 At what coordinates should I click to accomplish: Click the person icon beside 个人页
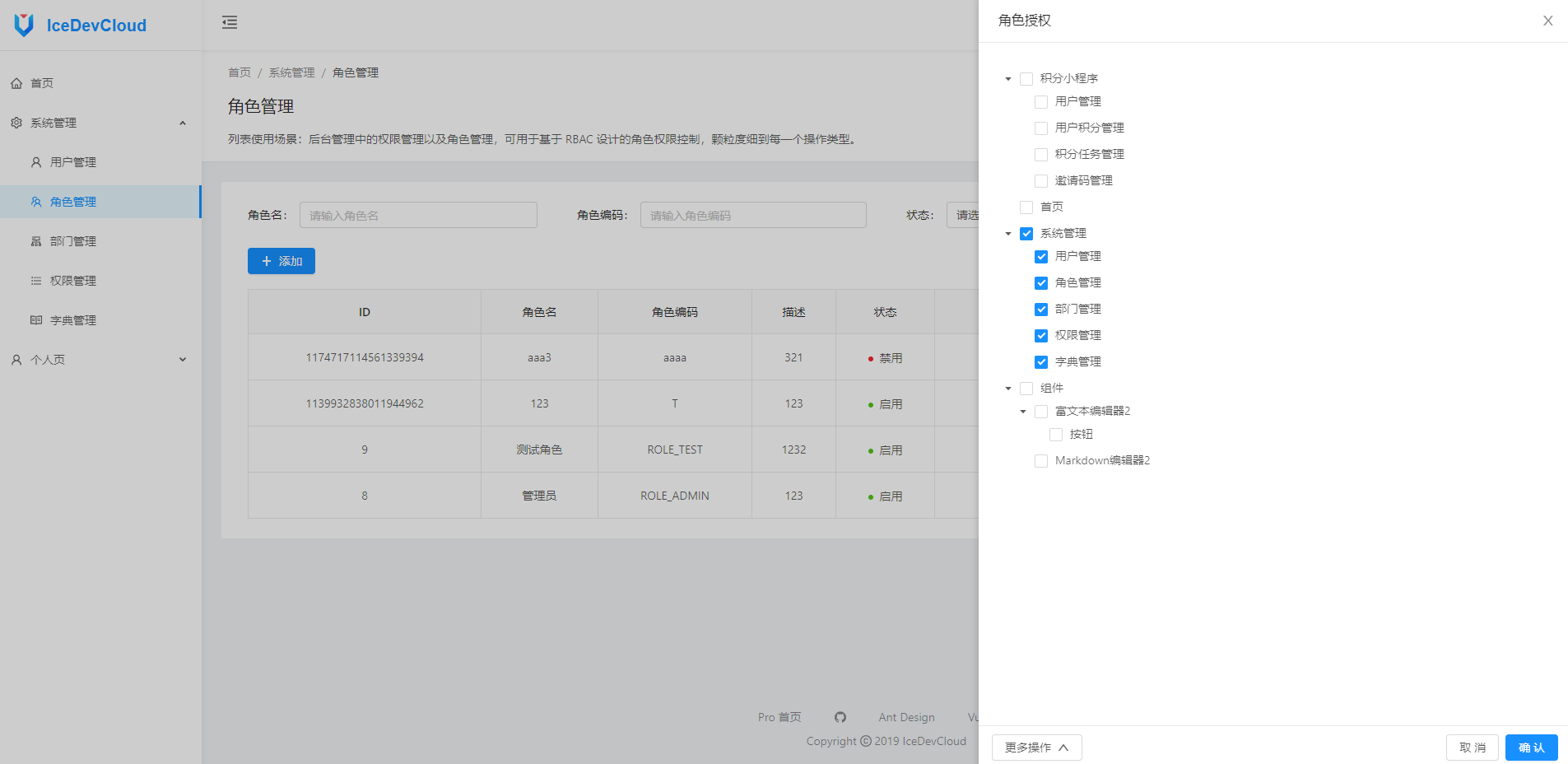[x=16, y=360]
